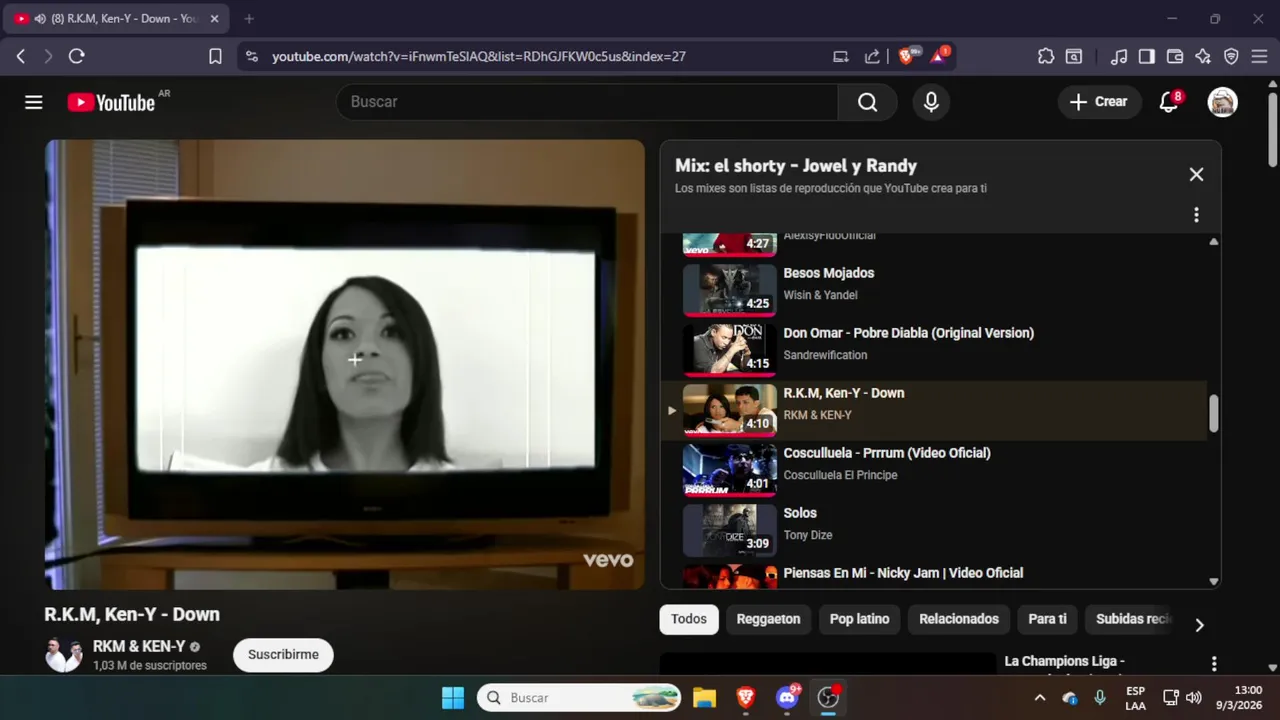The width and height of the screenshot is (1280, 720).
Task: Open Brave Shields lion icon
Action: tap(908, 56)
